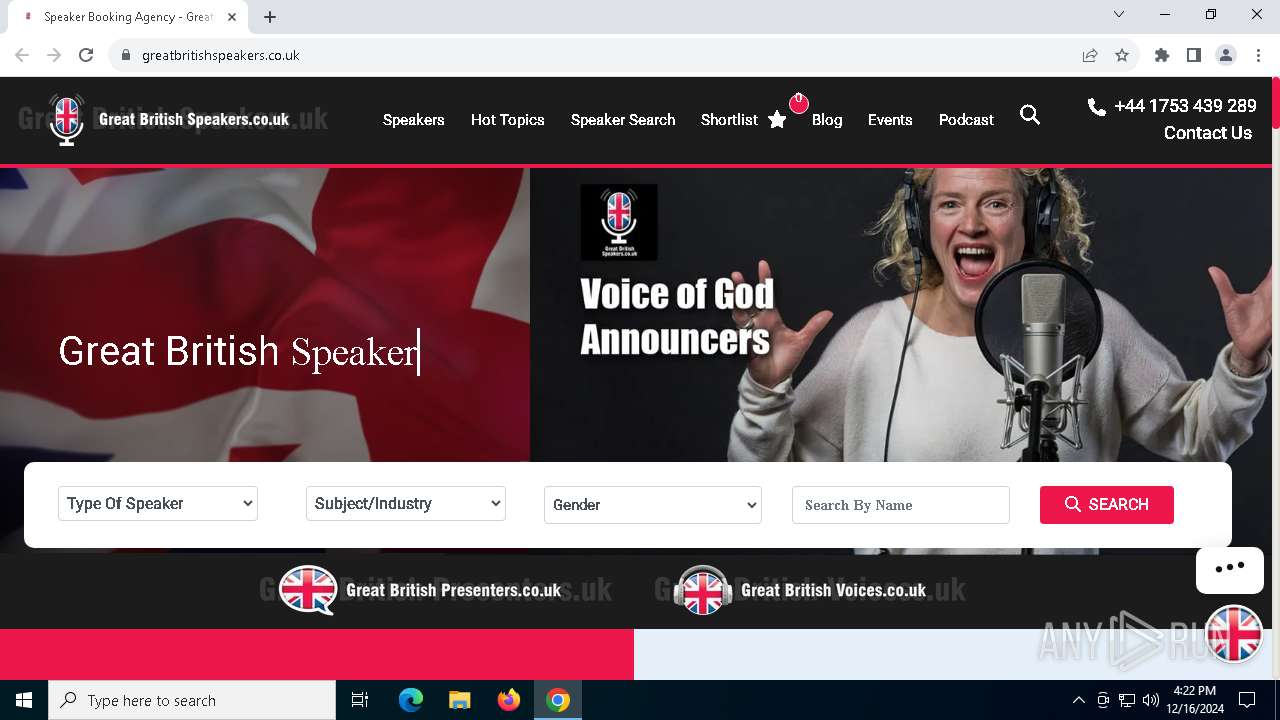The width and height of the screenshot is (1280, 720).
Task: Open Great British Voices logo link
Action: click(810, 590)
